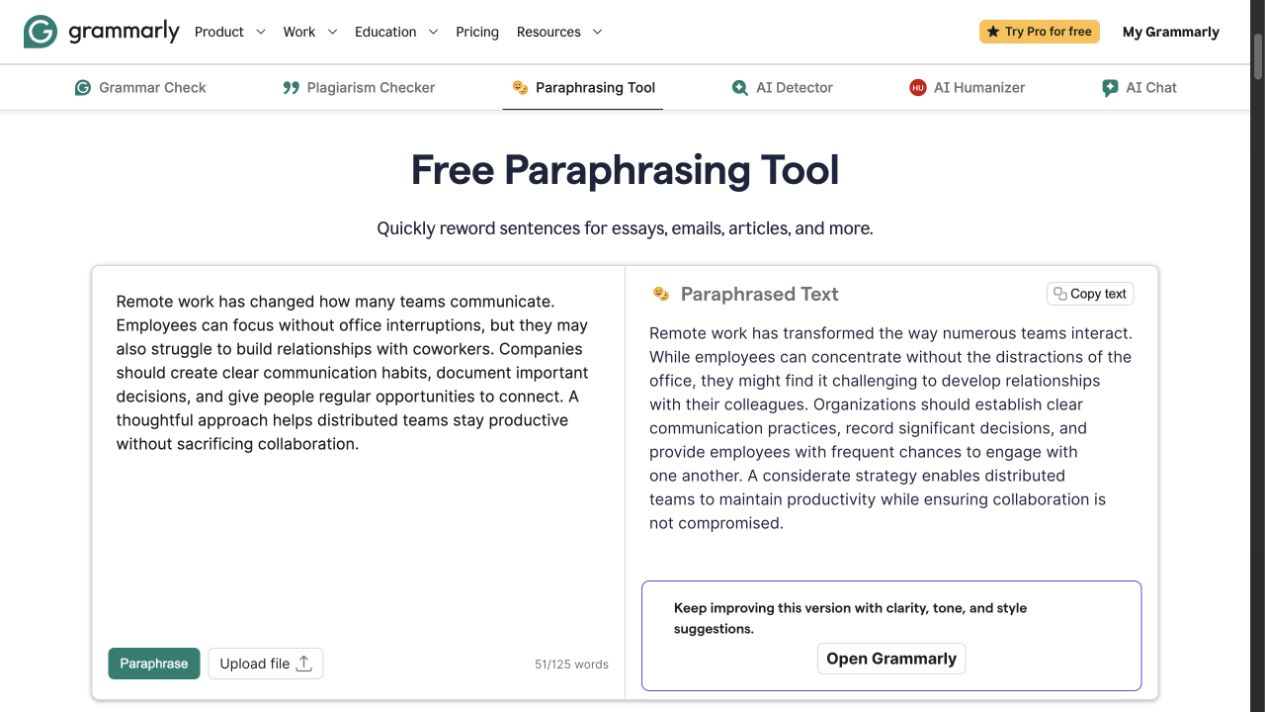Expand the Resources dropdown chevron
The image size is (1265, 712).
(597, 32)
